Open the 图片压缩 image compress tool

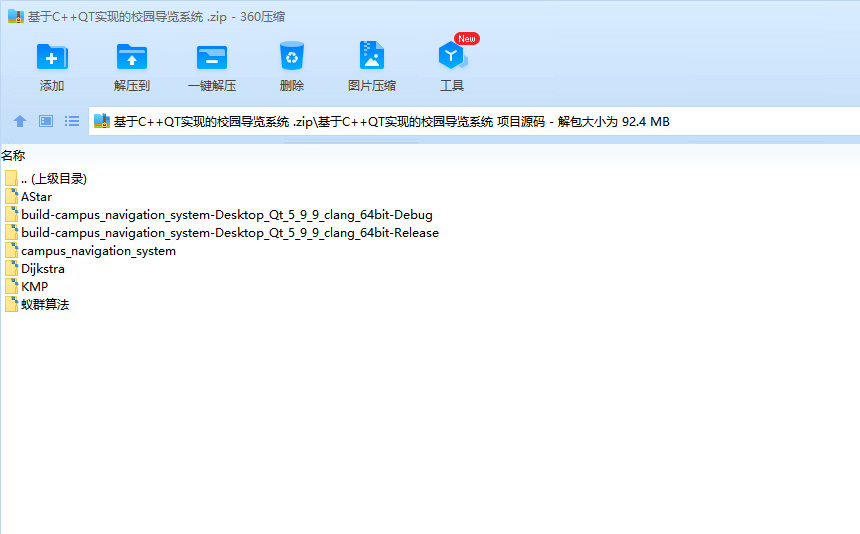(372, 55)
